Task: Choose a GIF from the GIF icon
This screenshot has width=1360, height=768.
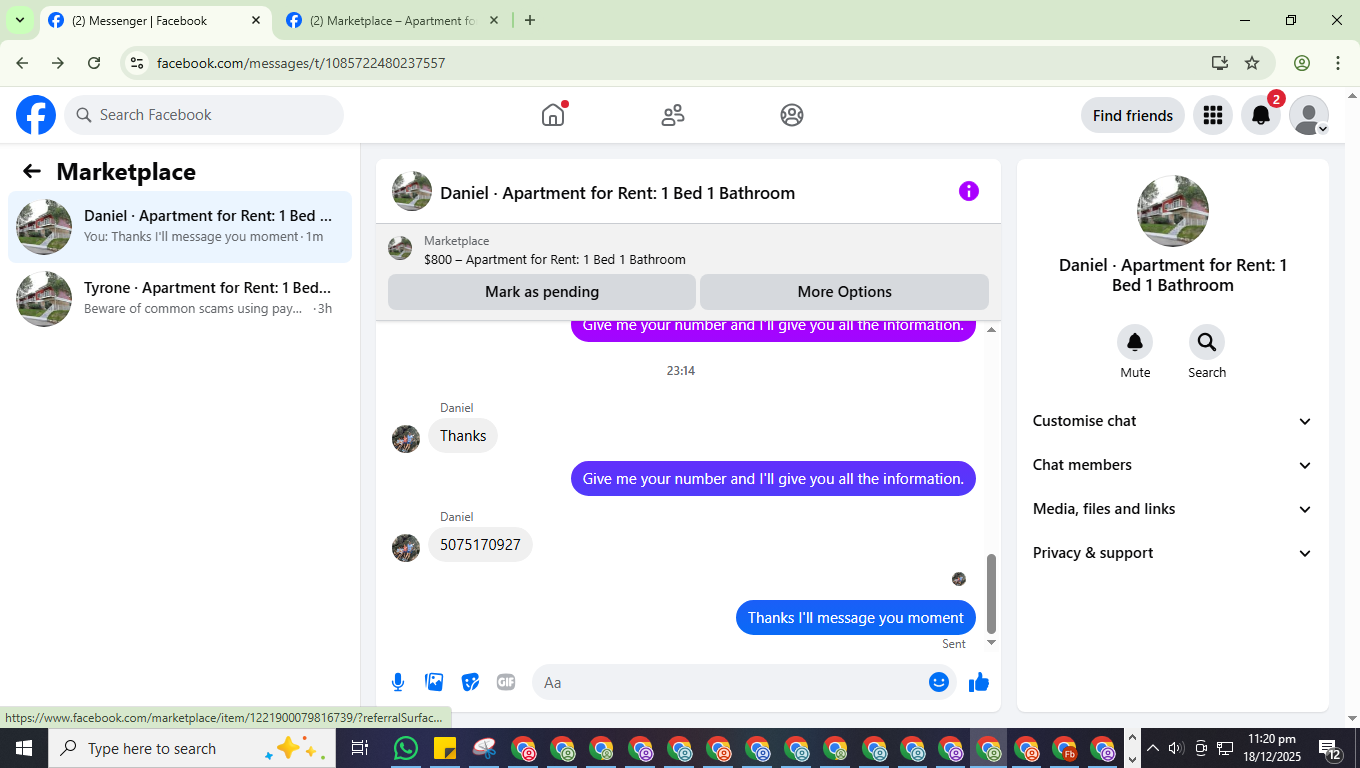Action: (x=506, y=682)
